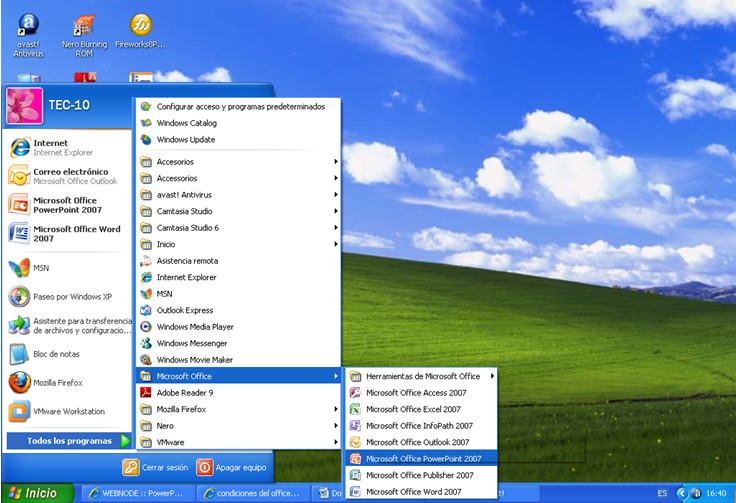This screenshot has width=736, height=503.
Task: Expand hidden tray icons arrow
Action: 682,493
